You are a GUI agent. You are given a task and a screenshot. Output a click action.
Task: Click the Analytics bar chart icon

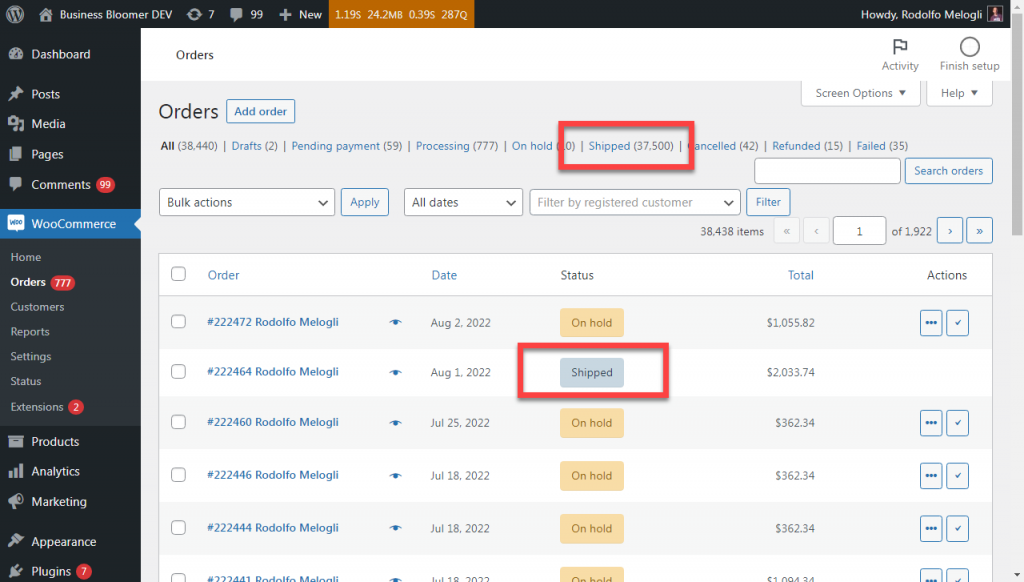16,471
